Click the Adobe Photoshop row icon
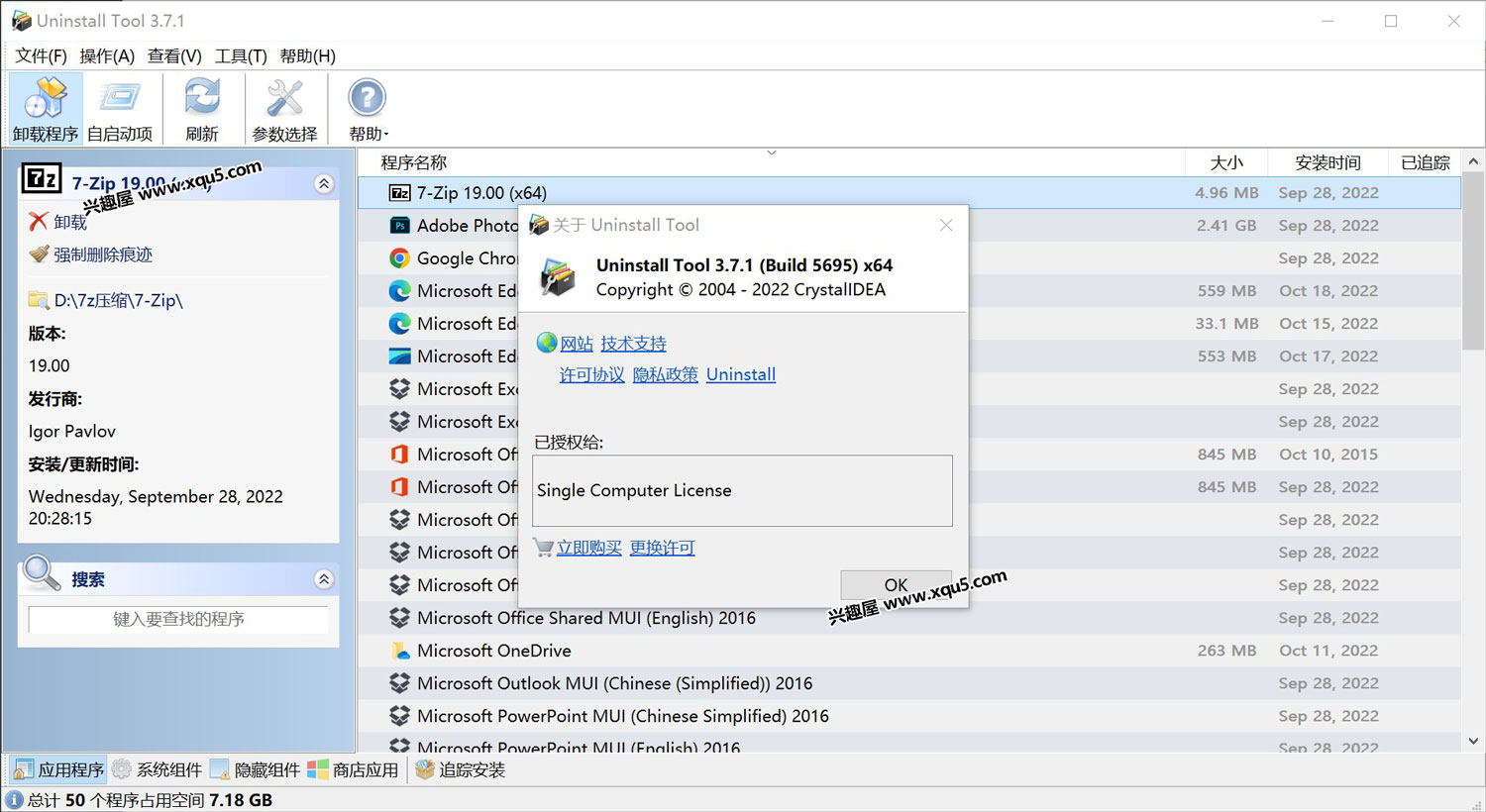This screenshot has width=1486, height=812. (x=399, y=226)
